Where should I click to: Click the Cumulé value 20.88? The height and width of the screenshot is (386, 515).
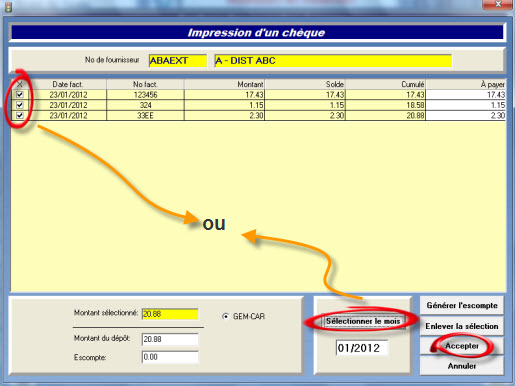pyautogui.click(x=386, y=115)
